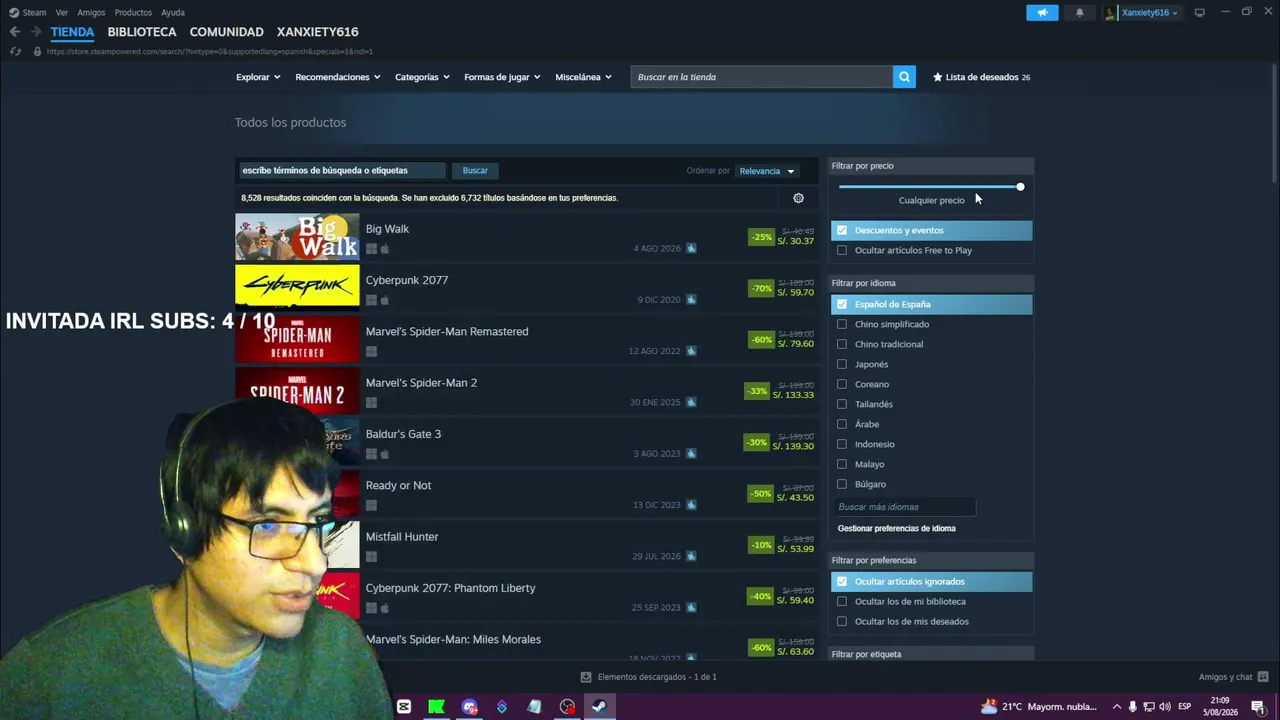
Task: Click the taskbar volume speaker icon
Action: pos(1165,707)
